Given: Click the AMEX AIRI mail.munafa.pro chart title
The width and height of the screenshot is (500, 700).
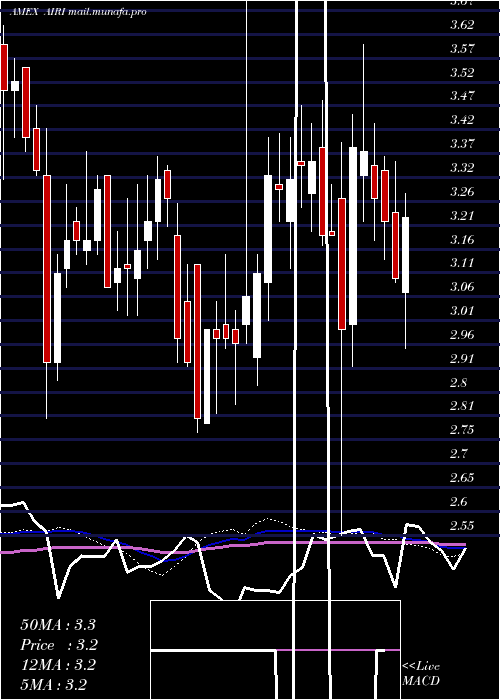Looking at the screenshot, I should pos(78,12).
